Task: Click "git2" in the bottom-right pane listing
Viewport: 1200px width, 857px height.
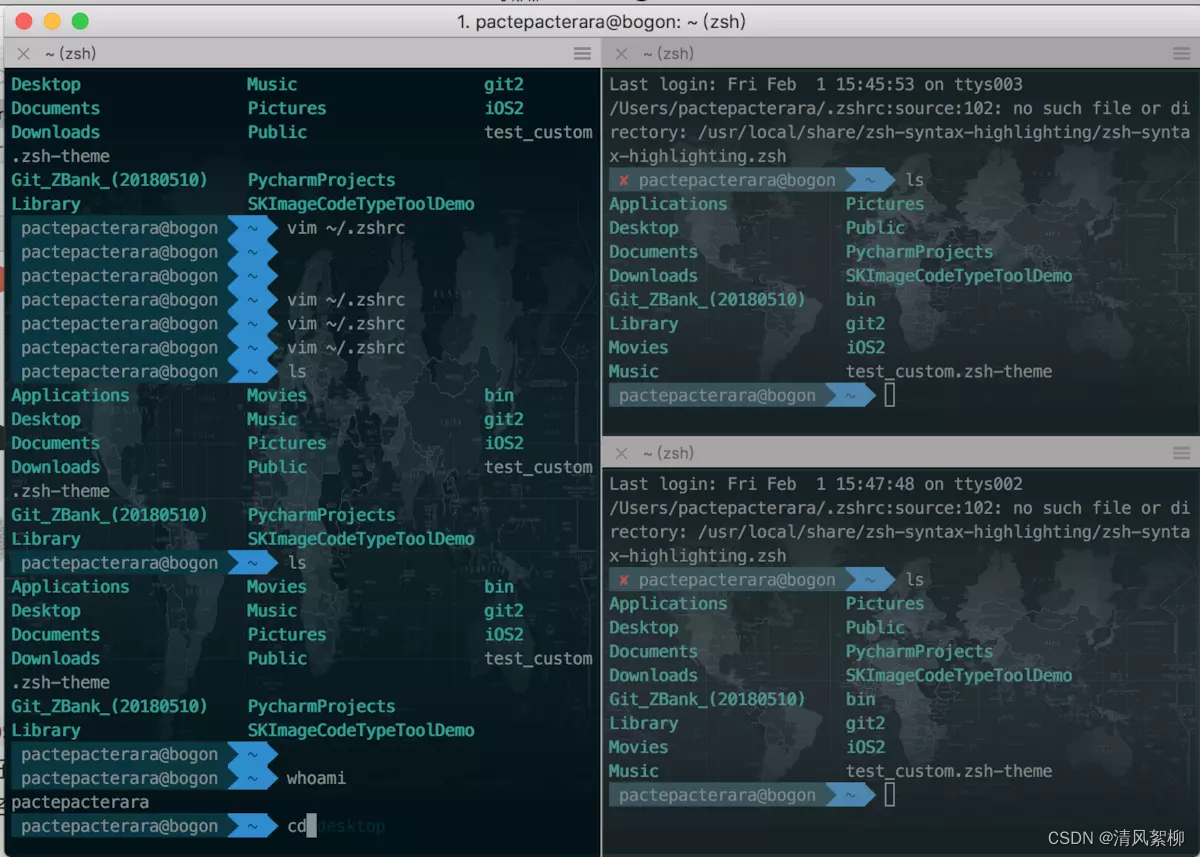Action: (865, 723)
